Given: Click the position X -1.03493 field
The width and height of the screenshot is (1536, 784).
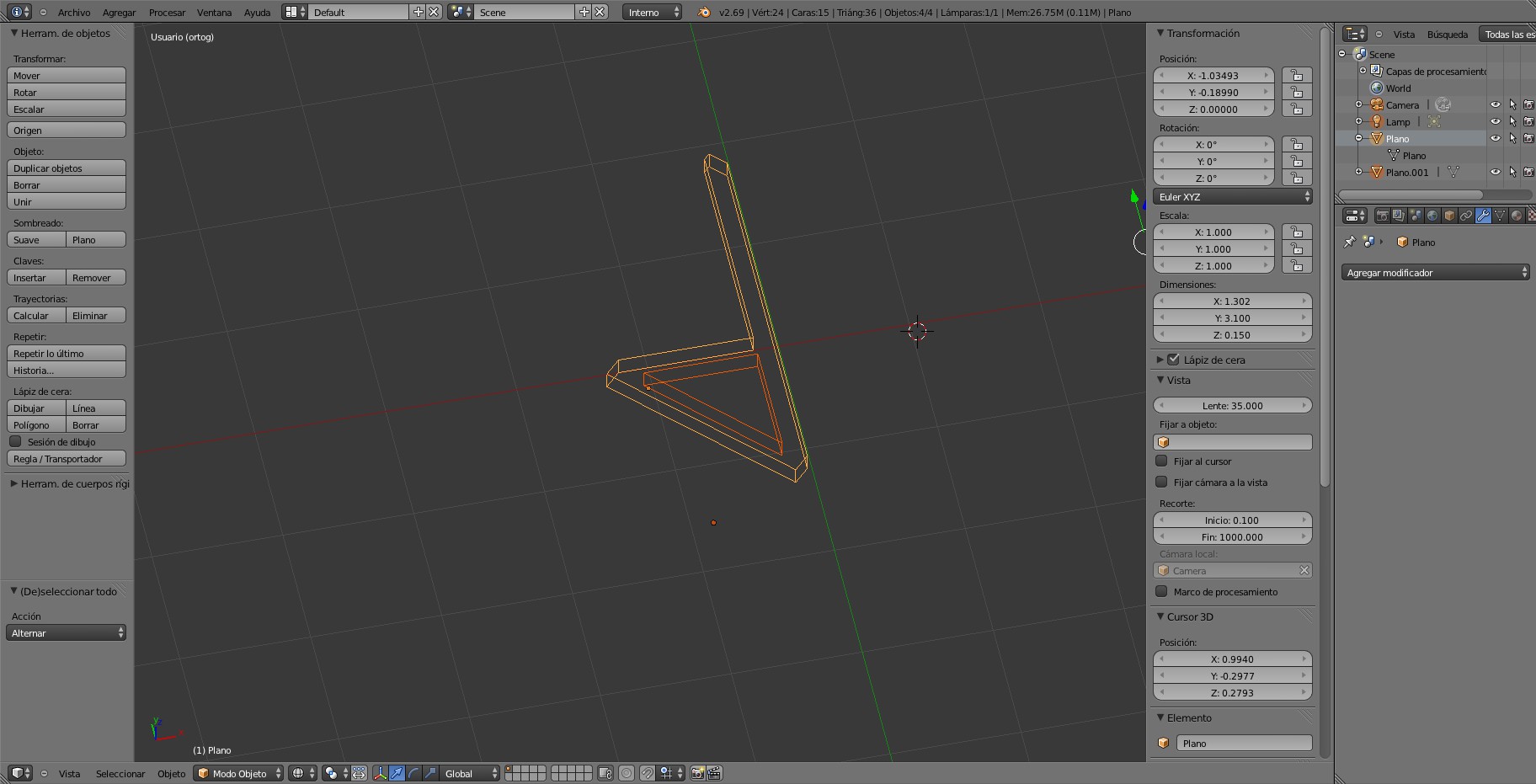Looking at the screenshot, I should [x=1213, y=75].
